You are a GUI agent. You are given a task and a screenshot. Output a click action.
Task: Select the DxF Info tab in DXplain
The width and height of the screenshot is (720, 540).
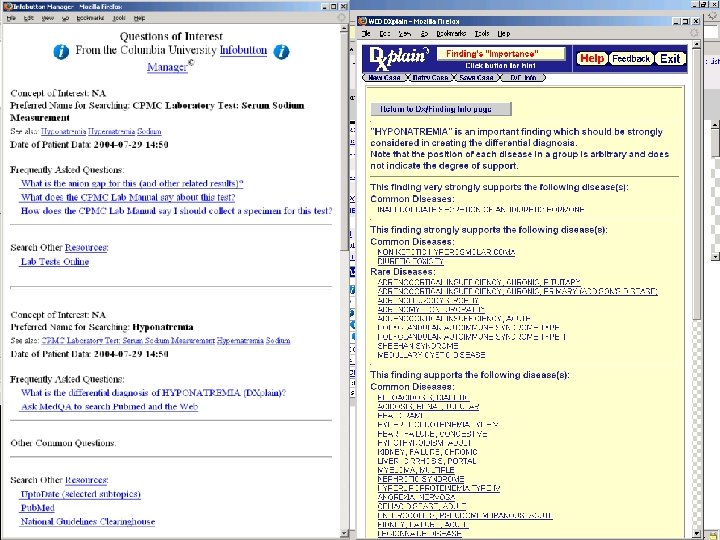(x=523, y=77)
